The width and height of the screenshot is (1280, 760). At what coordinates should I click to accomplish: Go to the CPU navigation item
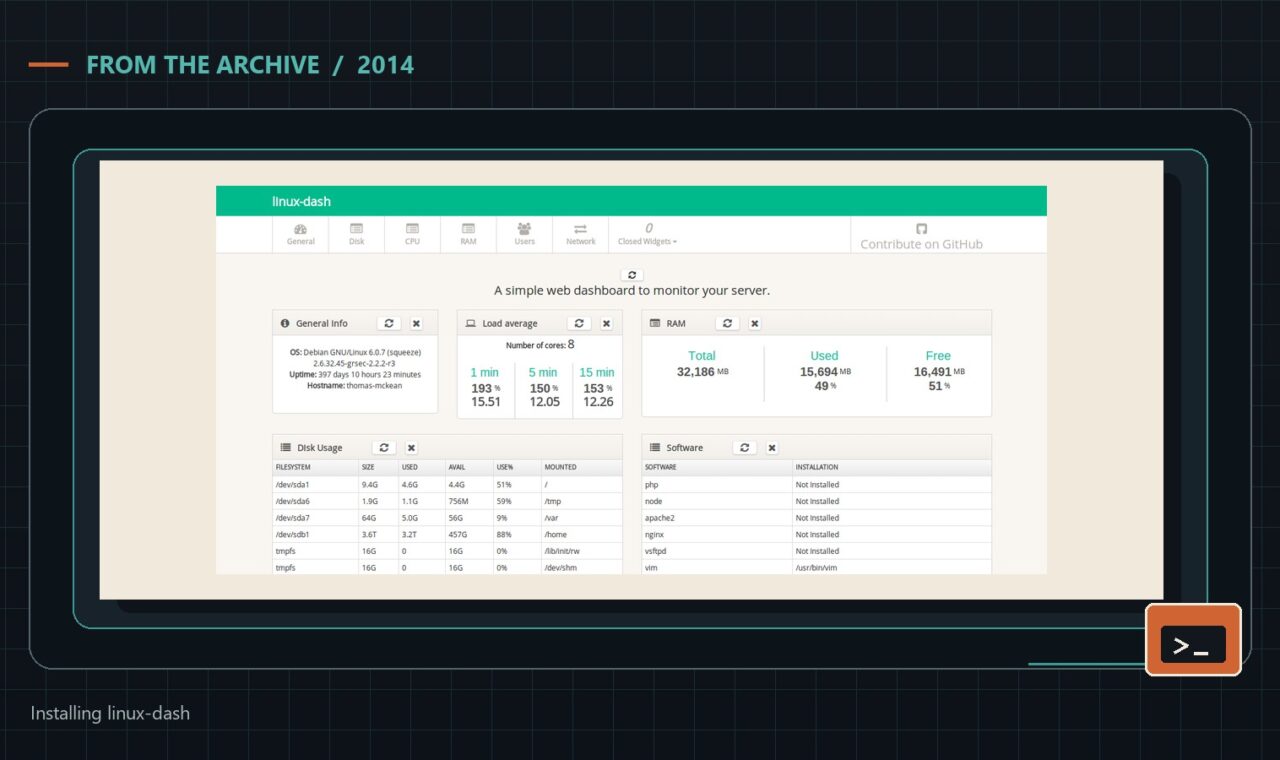click(412, 235)
